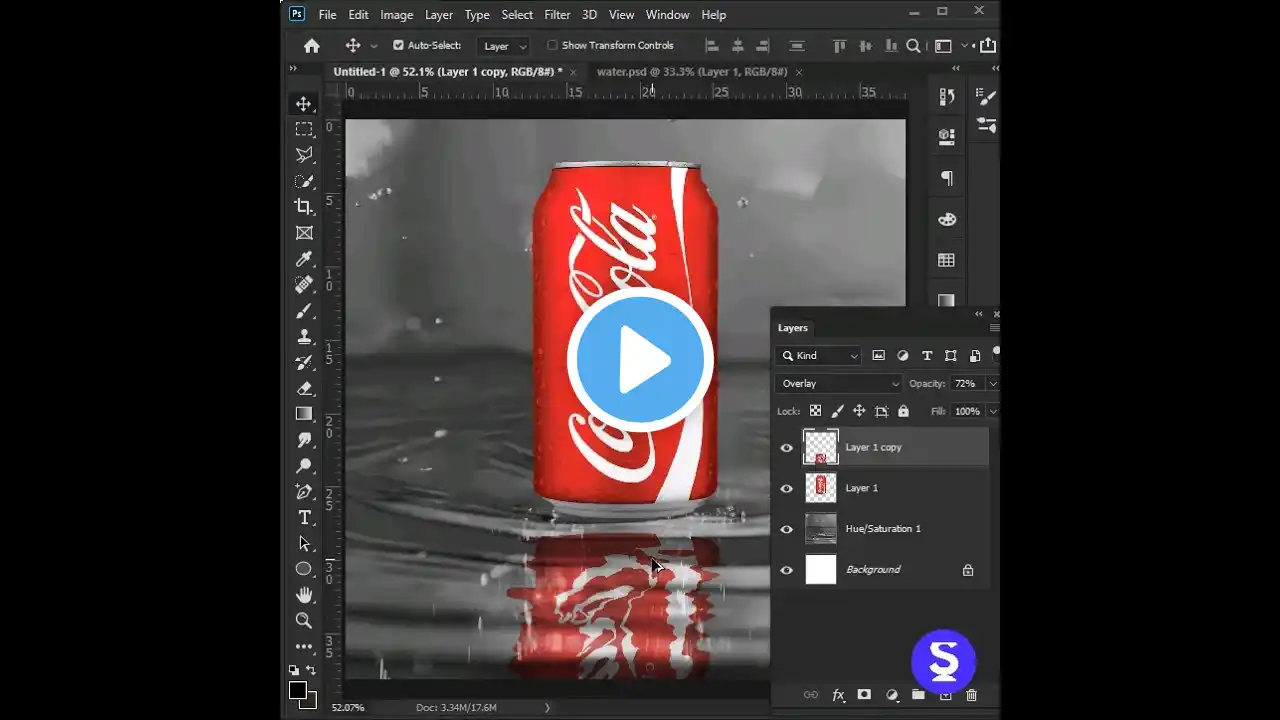The height and width of the screenshot is (720, 1280).
Task: Select the Type tool
Action: tap(304, 517)
